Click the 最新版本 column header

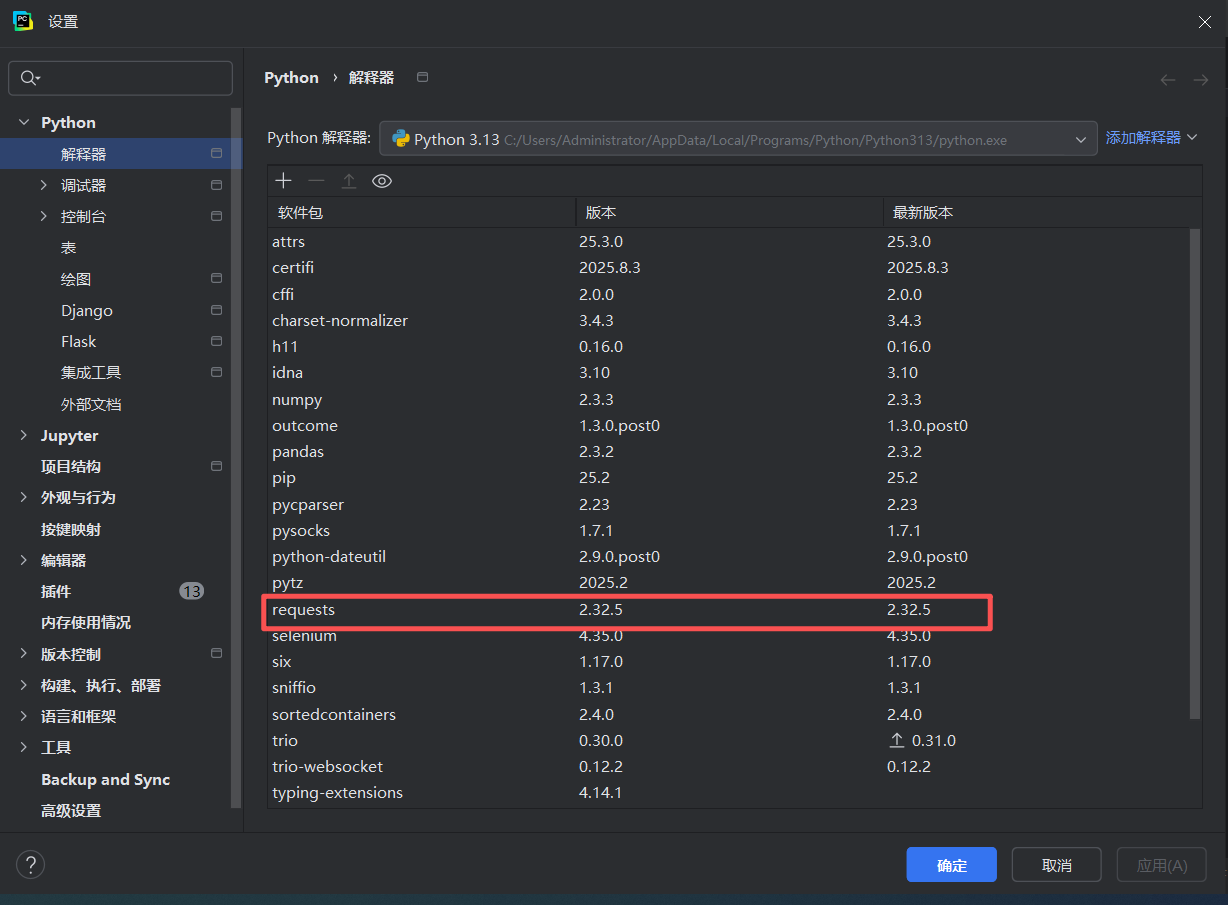1043,213
